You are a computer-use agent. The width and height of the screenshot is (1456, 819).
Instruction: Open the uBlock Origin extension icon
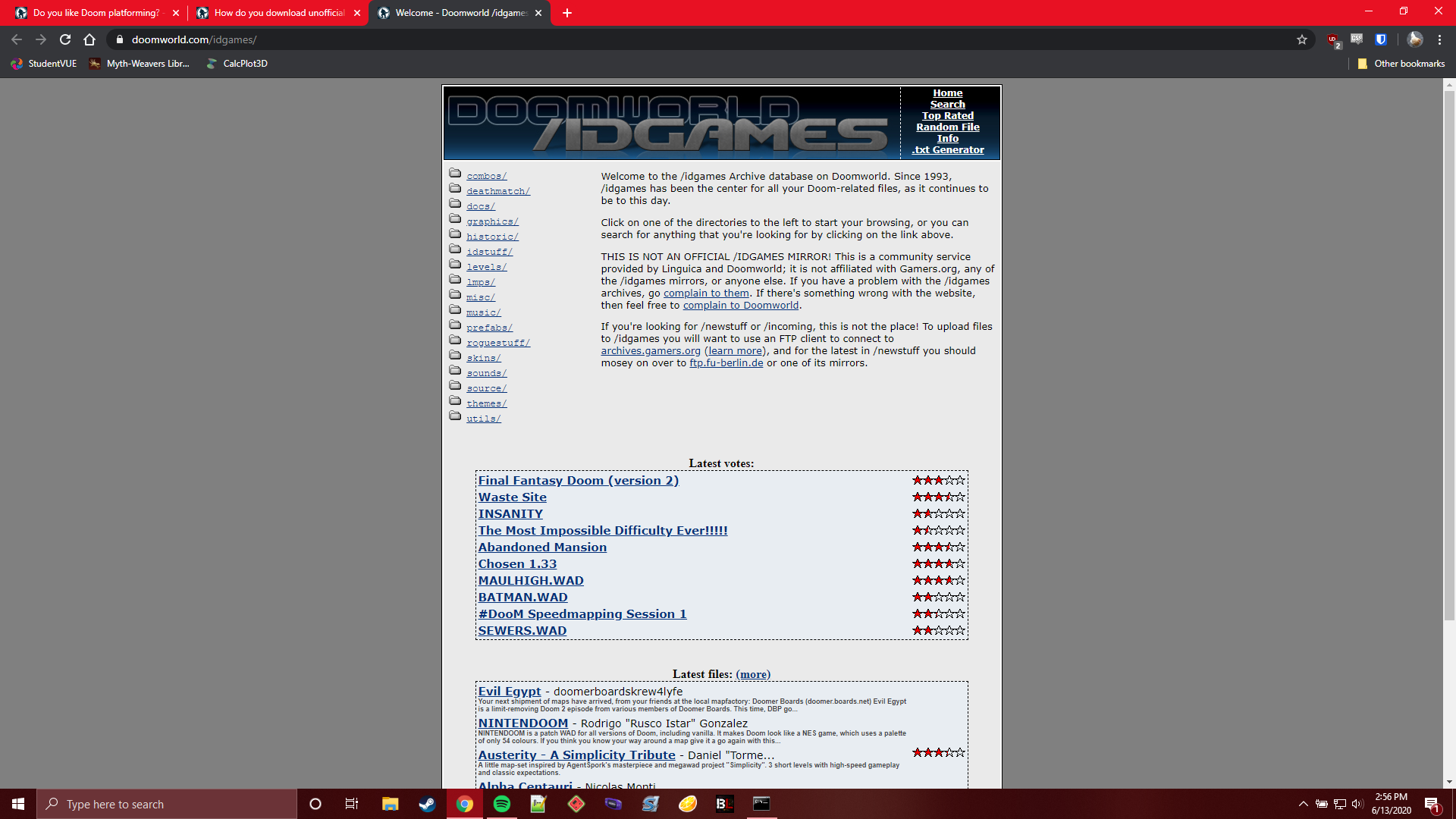click(x=1333, y=40)
